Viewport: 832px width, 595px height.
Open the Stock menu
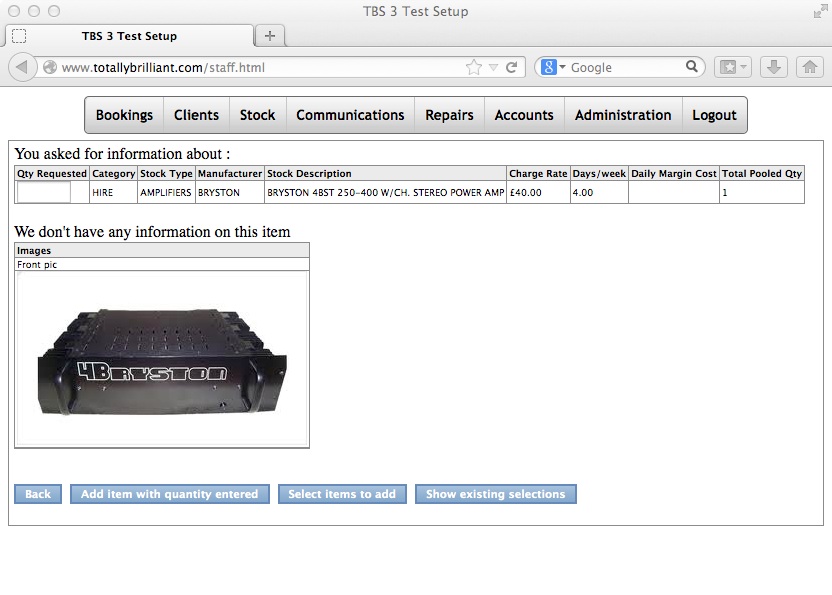tap(257, 115)
